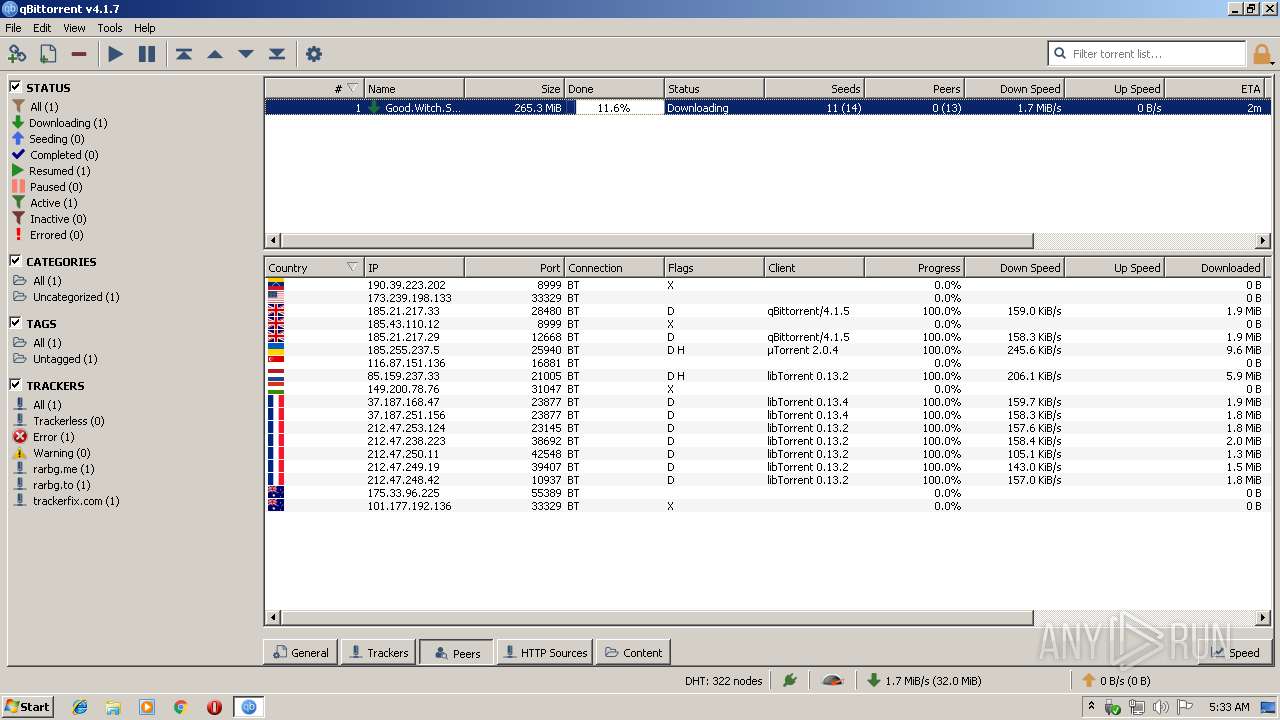Resume torrent with the play icon
Image resolution: width=1280 pixels, height=720 pixels.
[116, 54]
